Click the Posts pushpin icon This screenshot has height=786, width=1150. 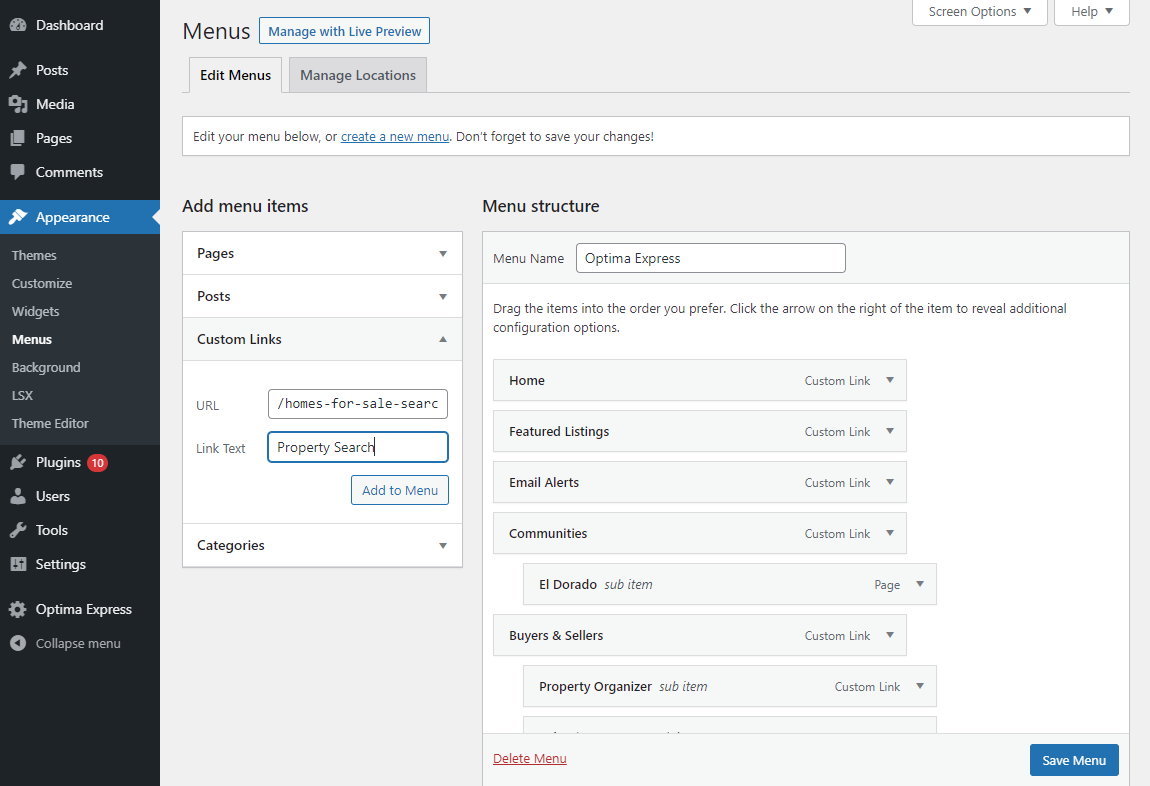coord(18,70)
